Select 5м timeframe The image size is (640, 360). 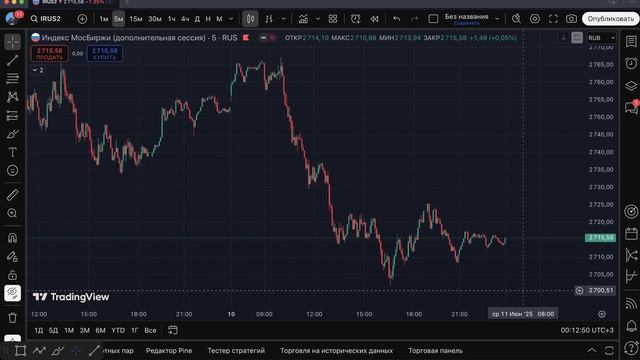click(118, 19)
